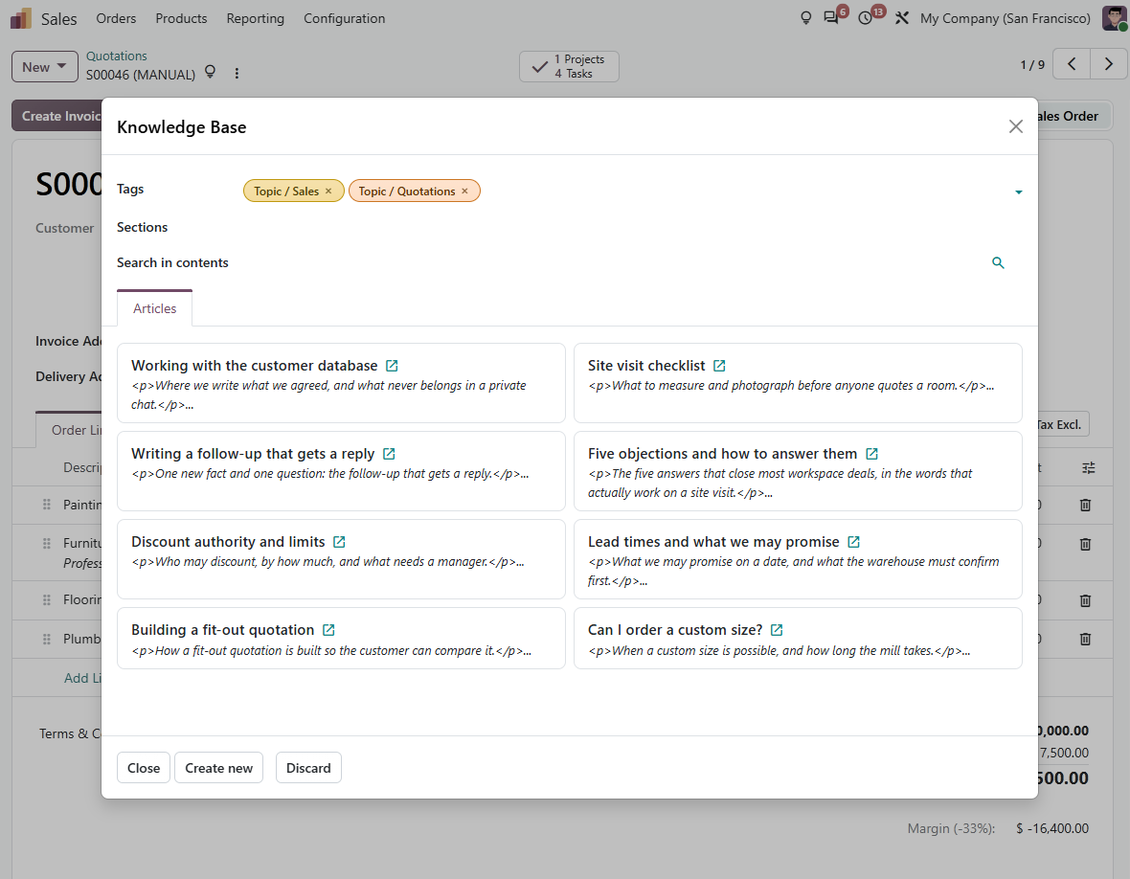Open the Products menu
Viewport: 1130px width, 879px height.
point(181,18)
